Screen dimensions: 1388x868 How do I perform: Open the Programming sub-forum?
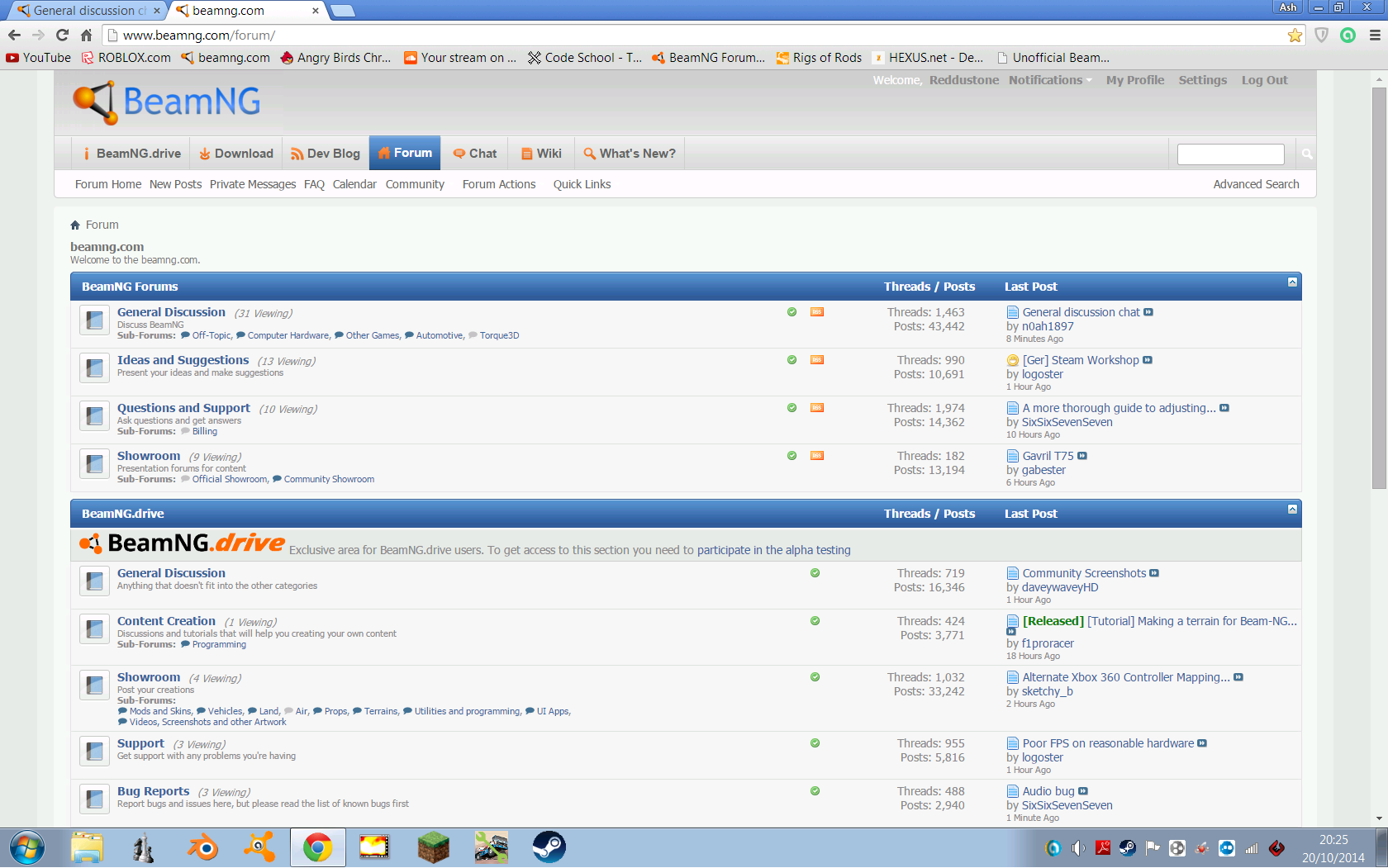[x=219, y=644]
